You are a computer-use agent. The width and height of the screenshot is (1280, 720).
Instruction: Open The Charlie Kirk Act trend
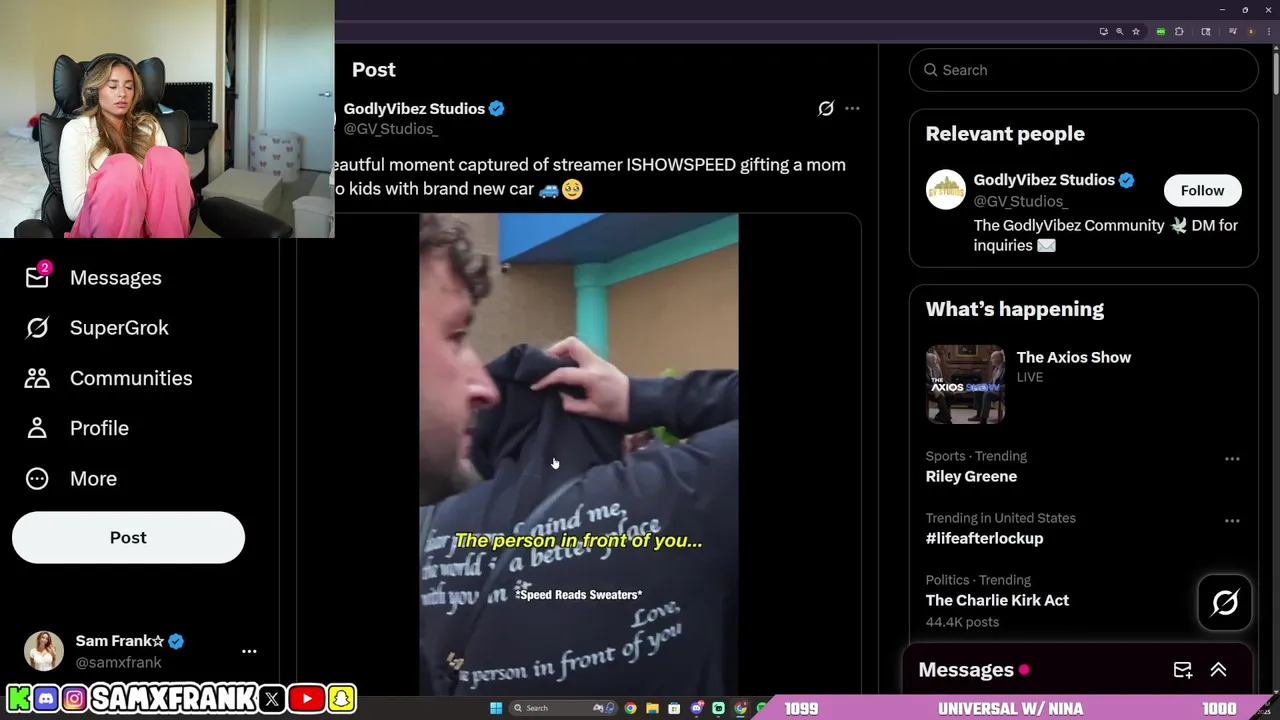click(x=997, y=600)
